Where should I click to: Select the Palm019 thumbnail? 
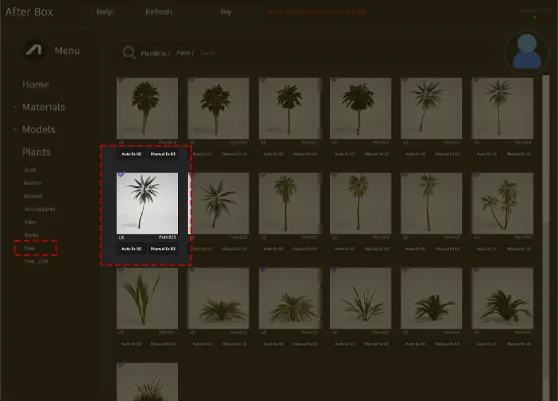pyautogui.click(x=147, y=108)
